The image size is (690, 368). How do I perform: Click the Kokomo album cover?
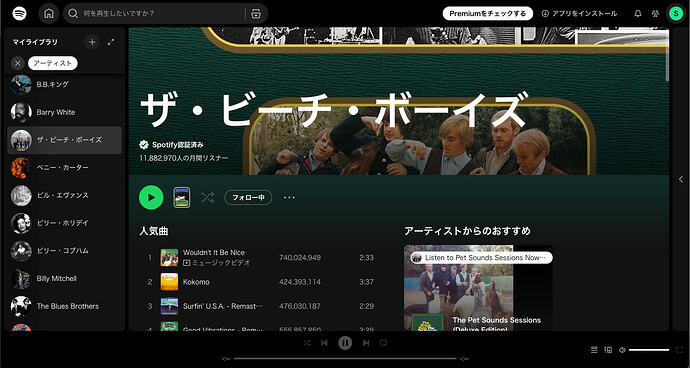tap(169, 282)
